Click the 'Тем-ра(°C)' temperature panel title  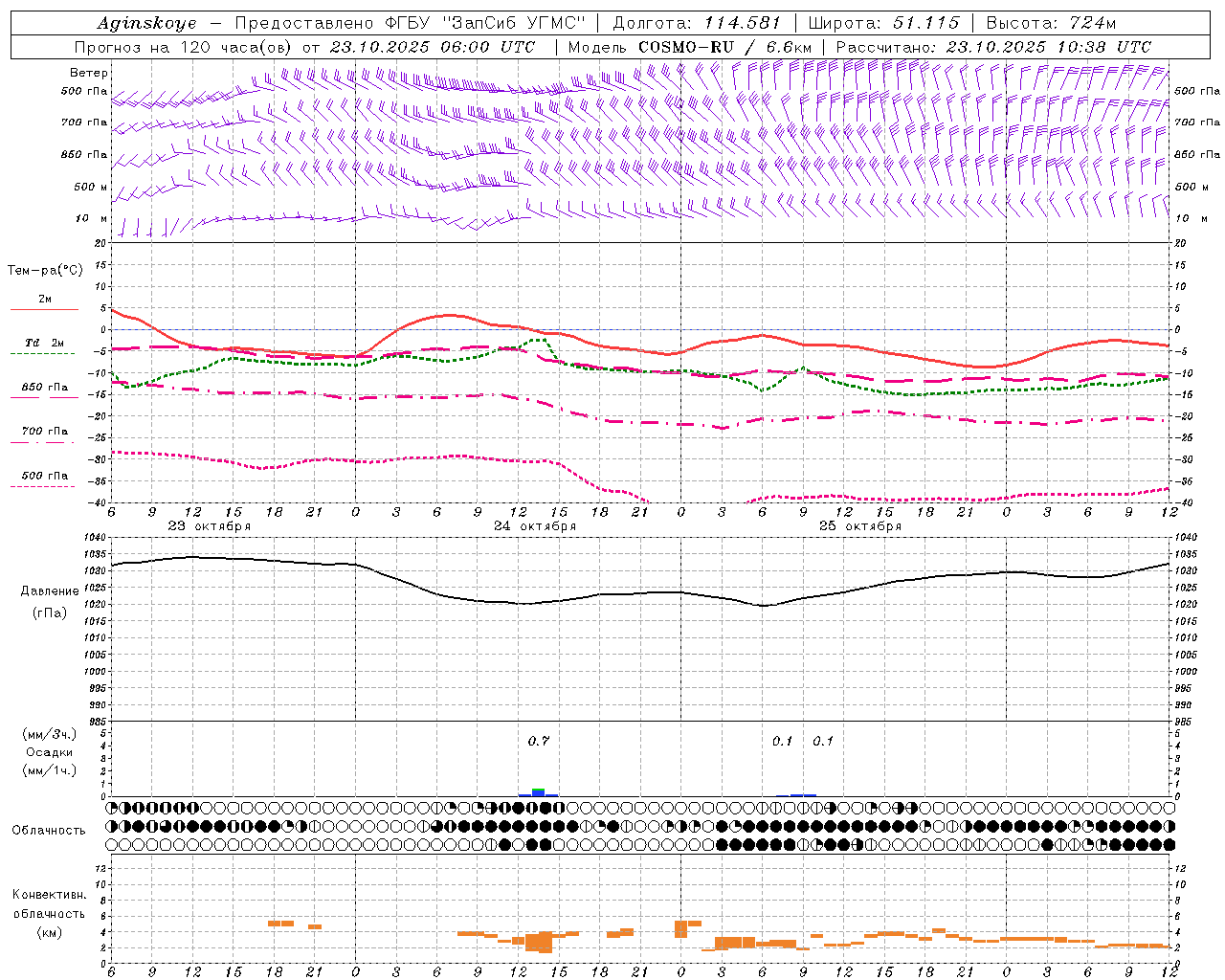coord(45,270)
